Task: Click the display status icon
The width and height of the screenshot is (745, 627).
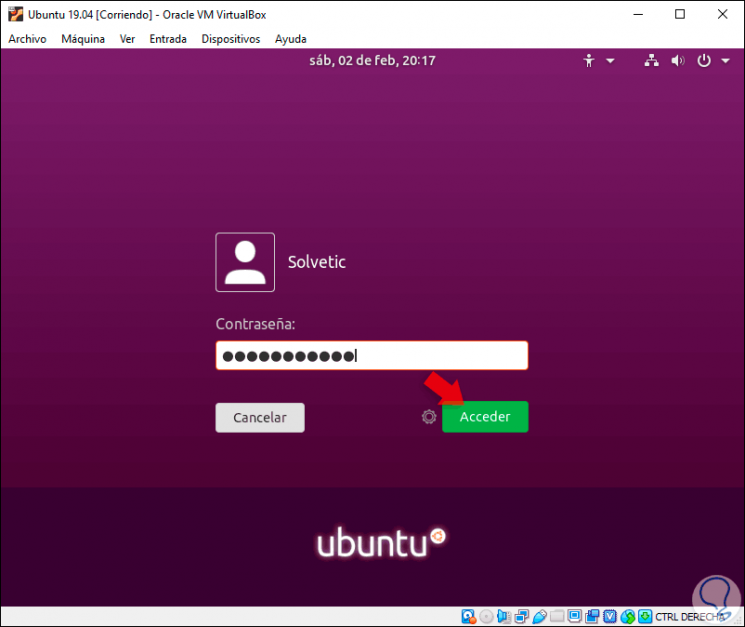Action: [574, 617]
